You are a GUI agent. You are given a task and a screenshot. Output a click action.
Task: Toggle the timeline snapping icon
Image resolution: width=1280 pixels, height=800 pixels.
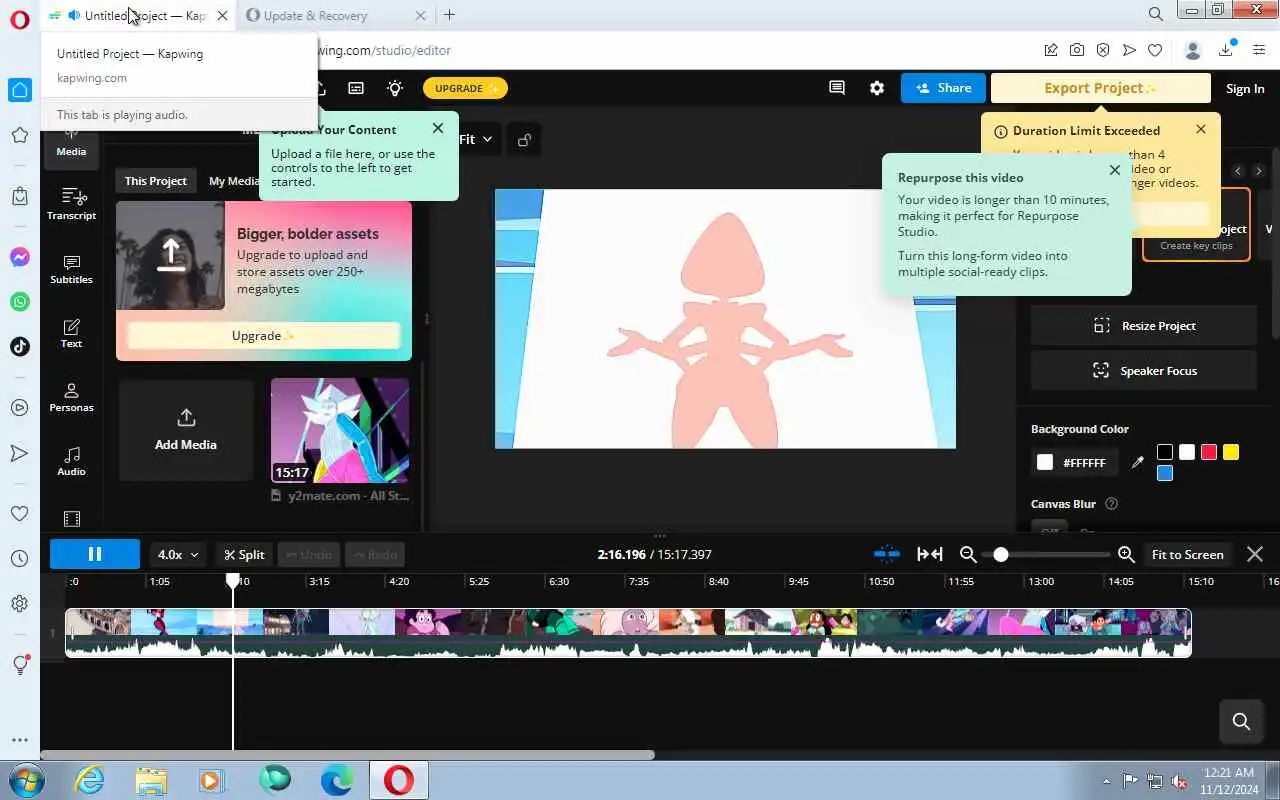coord(886,554)
